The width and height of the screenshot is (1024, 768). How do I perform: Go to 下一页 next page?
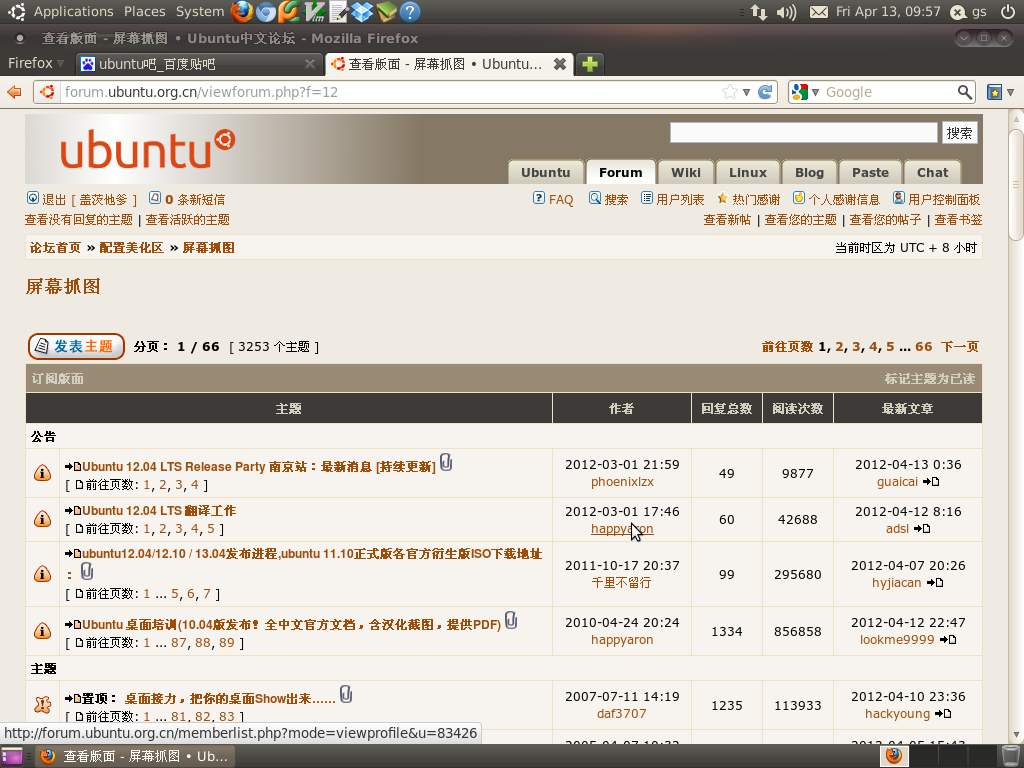click(959, 346)
